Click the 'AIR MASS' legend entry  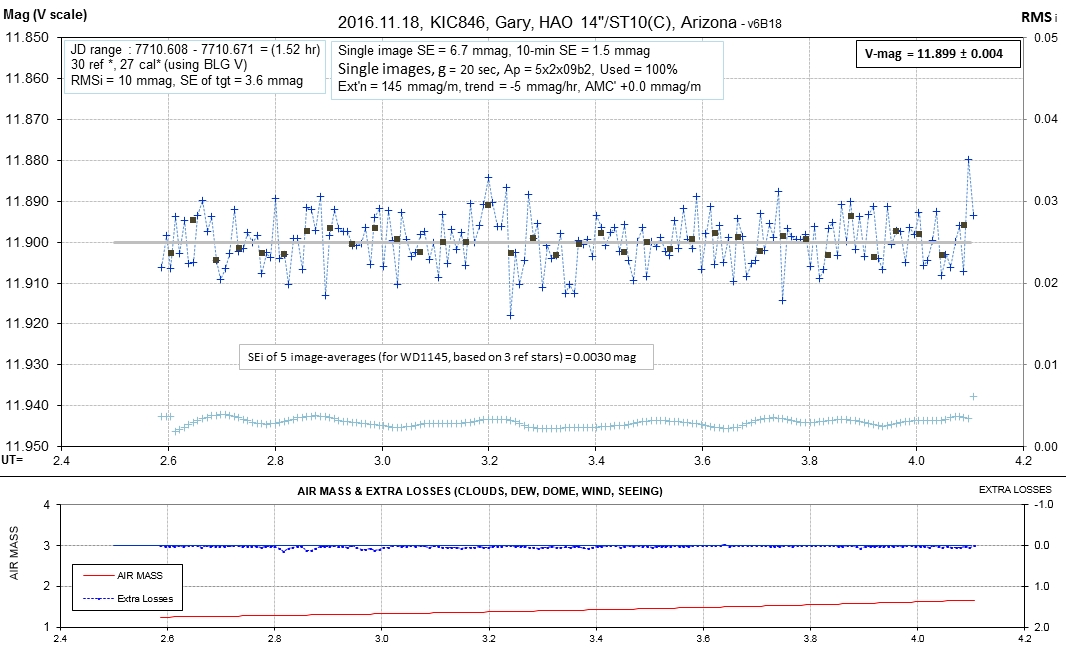tap(140, 576)
